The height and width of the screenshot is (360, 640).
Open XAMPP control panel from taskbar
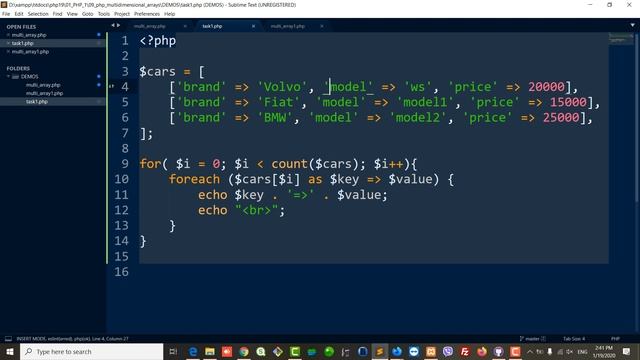pos(431,351)
